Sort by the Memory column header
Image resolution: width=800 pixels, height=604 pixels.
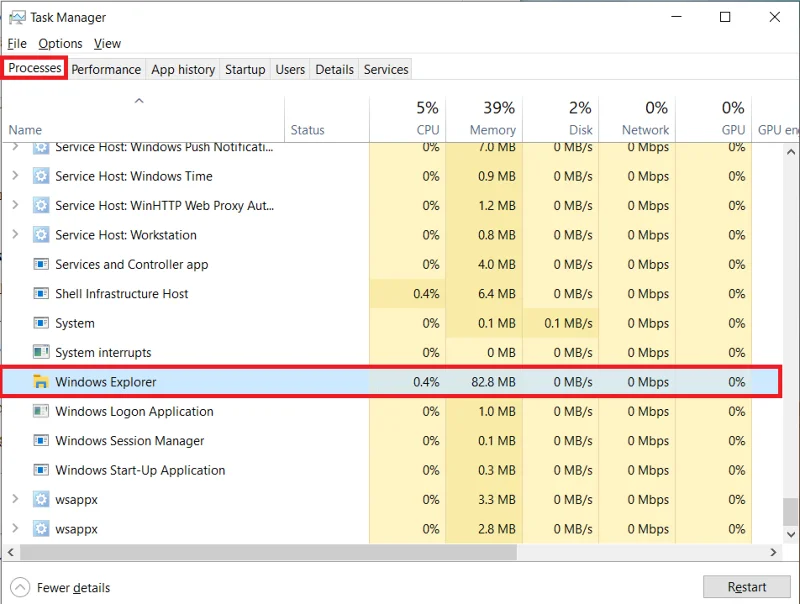(484, 119)
